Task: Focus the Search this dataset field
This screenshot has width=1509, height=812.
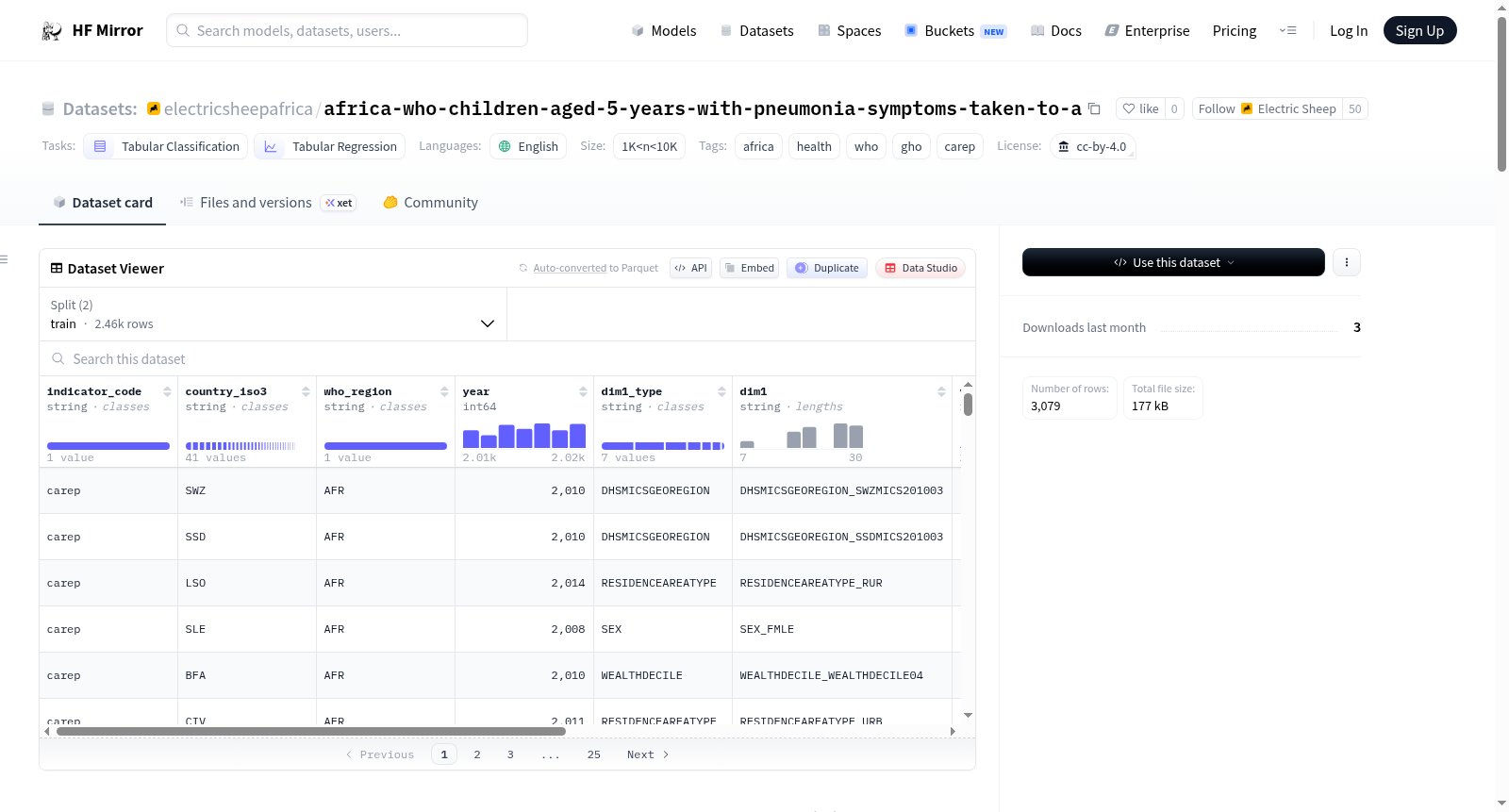Action: pos(507,358)
